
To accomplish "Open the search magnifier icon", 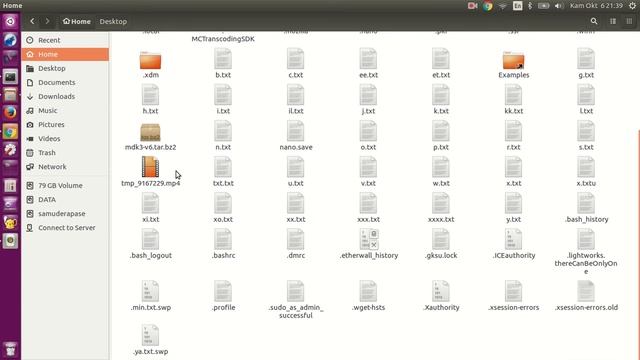I will [594, 21].
